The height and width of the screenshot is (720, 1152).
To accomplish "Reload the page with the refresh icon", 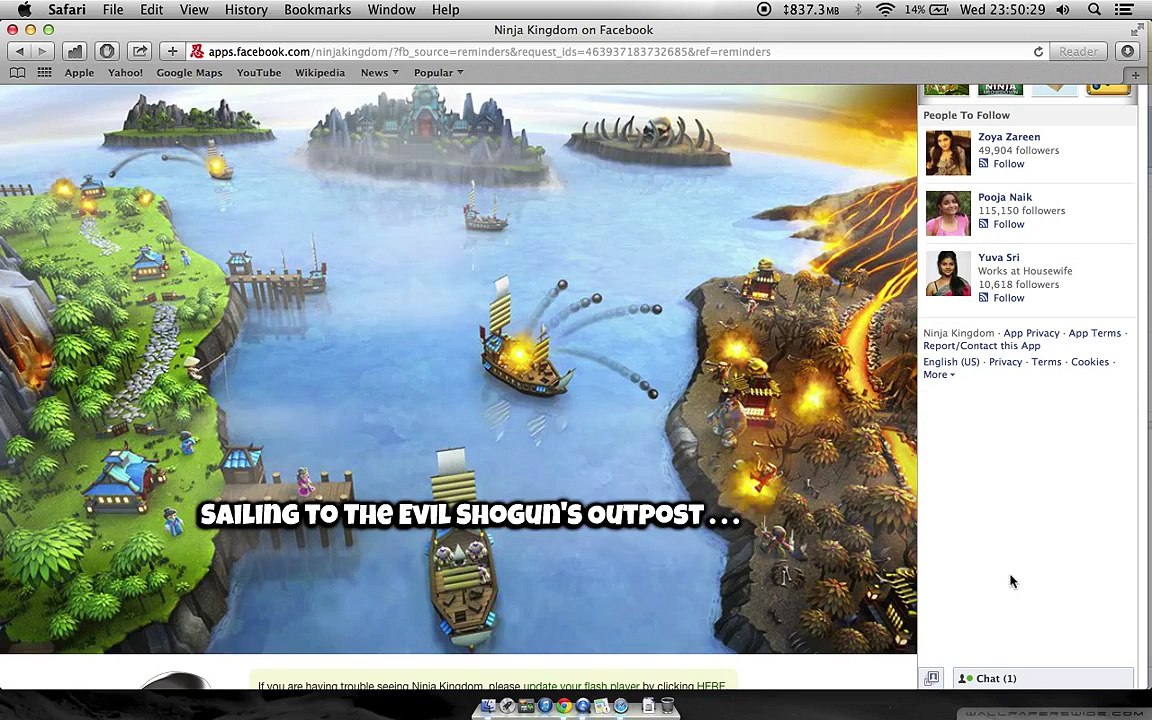I will click(x=1038, y=51).
